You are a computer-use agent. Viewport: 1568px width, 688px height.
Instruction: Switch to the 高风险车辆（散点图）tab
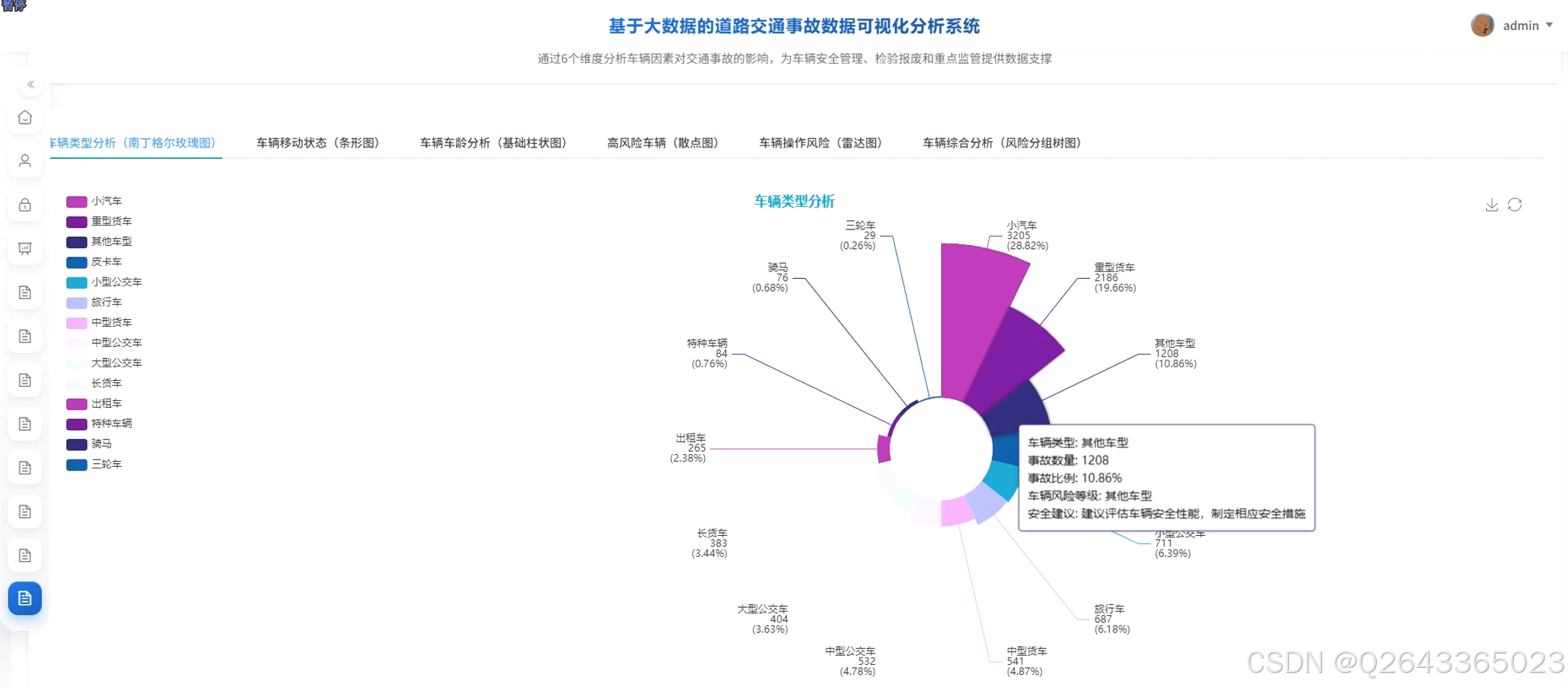click(x=663, y=142)
